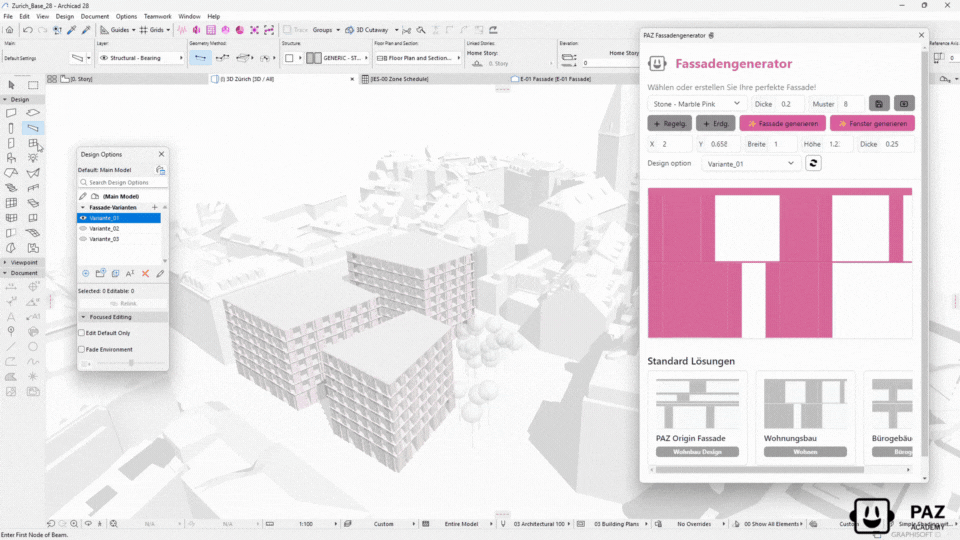Click the Search Design Options field
Image resolution: width=960 pixels, height=540 pixels.
click(122, 182)
